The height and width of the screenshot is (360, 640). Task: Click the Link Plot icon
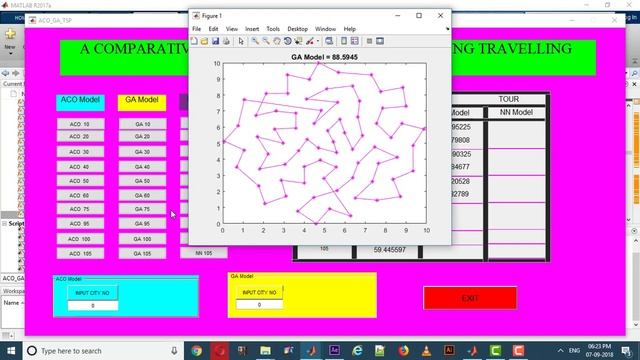click(x=329, y=41)
